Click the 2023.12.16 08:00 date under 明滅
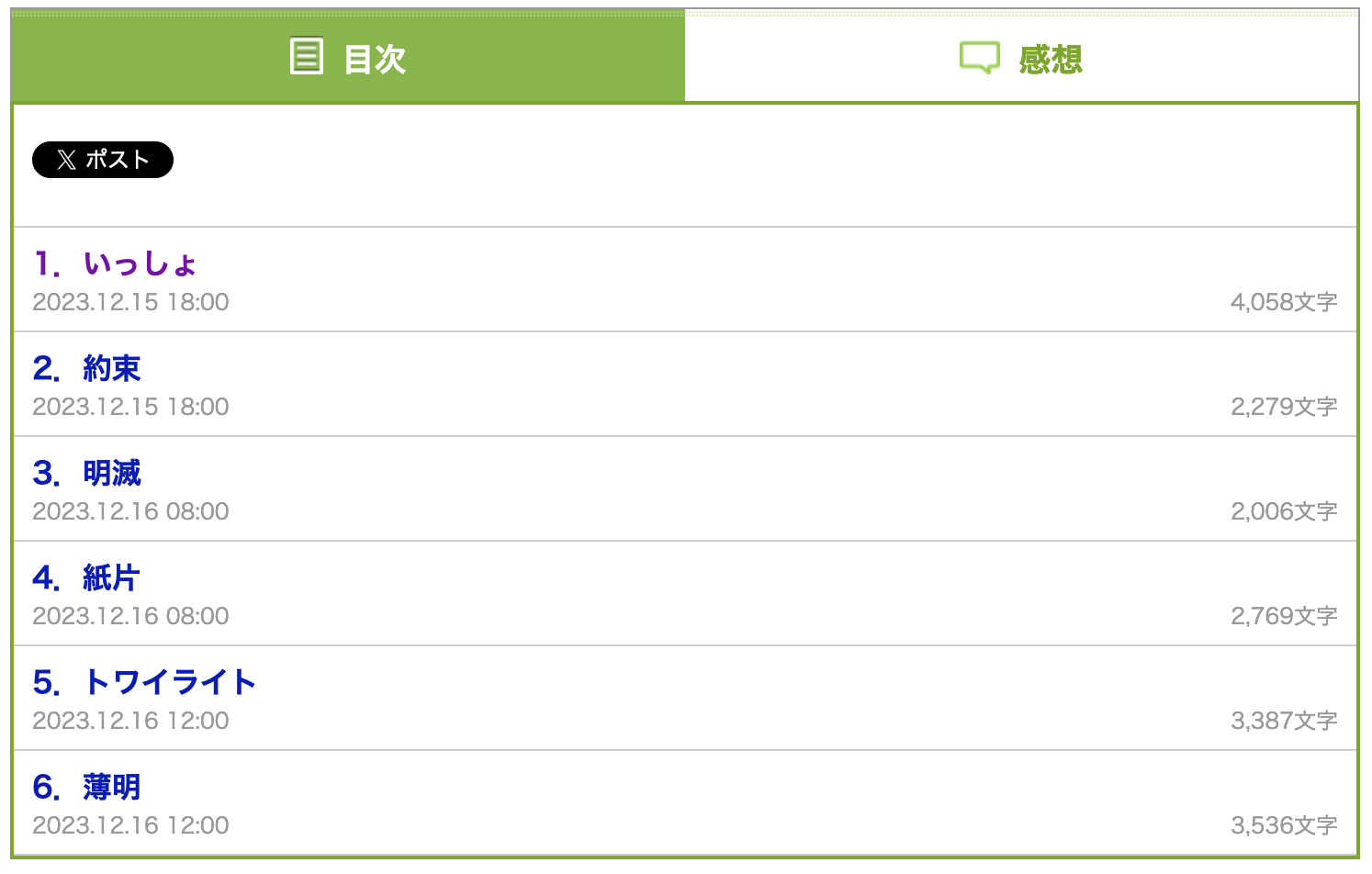 point(130,511)
